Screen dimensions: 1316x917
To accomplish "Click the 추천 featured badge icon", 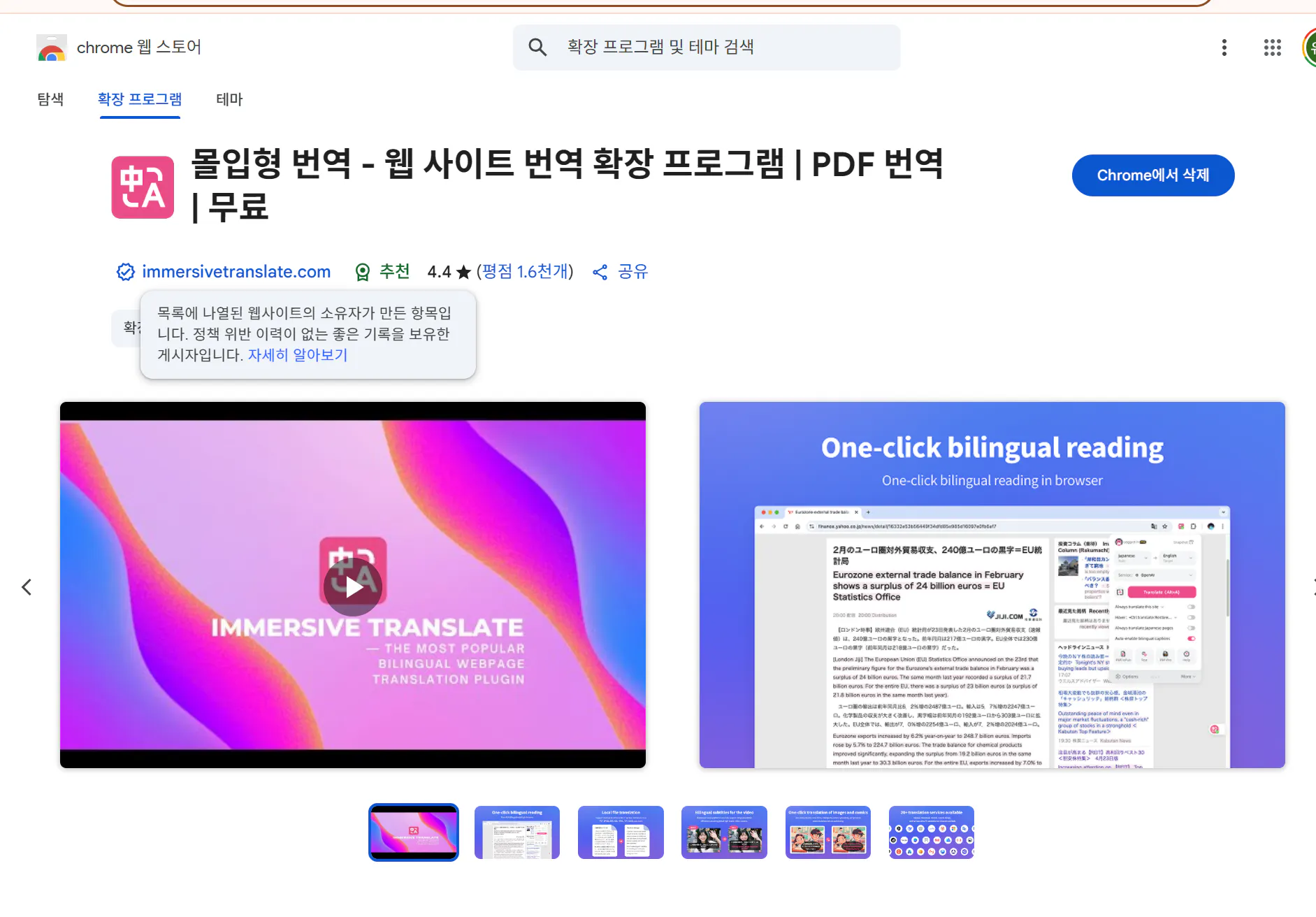I will pyautogui.click(x=362, y=272).
